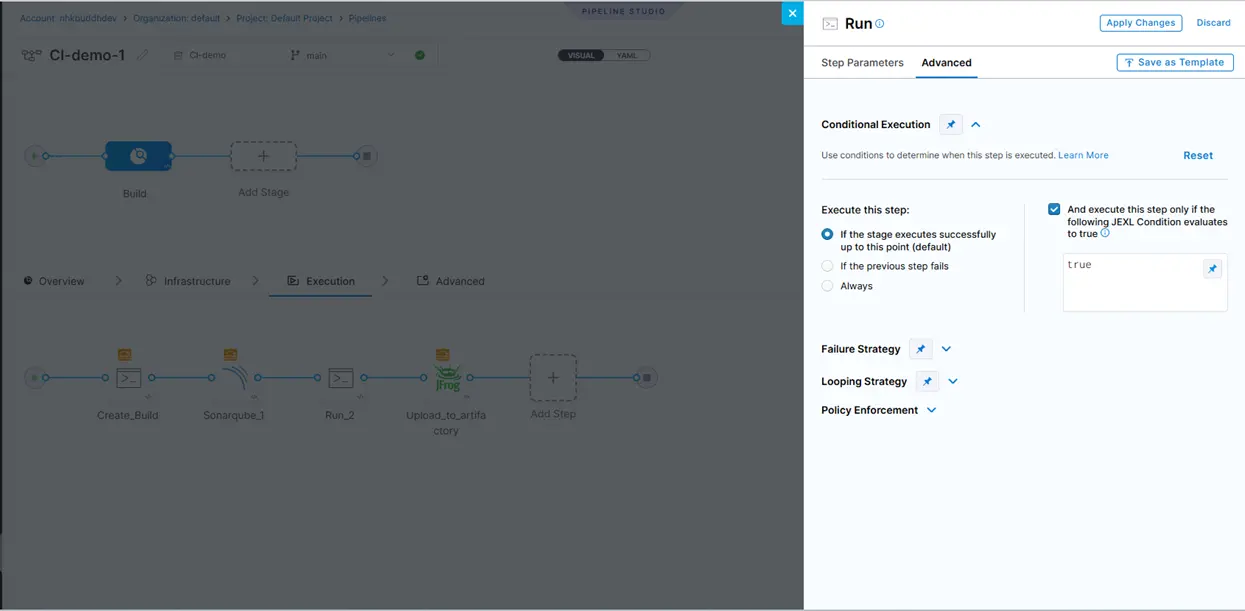Switch pipeline view to VISUAL
This screenshot has width=1245, height=611.
click(x=581, y=55)
